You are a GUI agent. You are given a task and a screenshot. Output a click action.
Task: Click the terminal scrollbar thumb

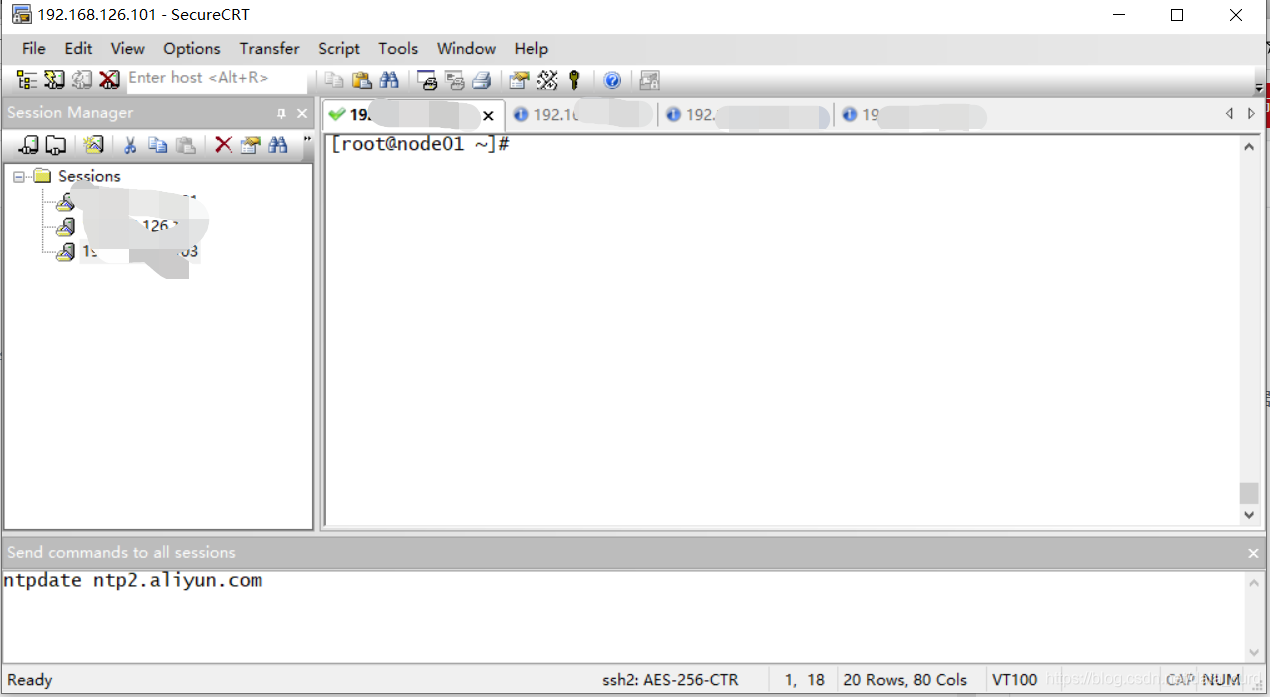click(x=1249, y=493)
